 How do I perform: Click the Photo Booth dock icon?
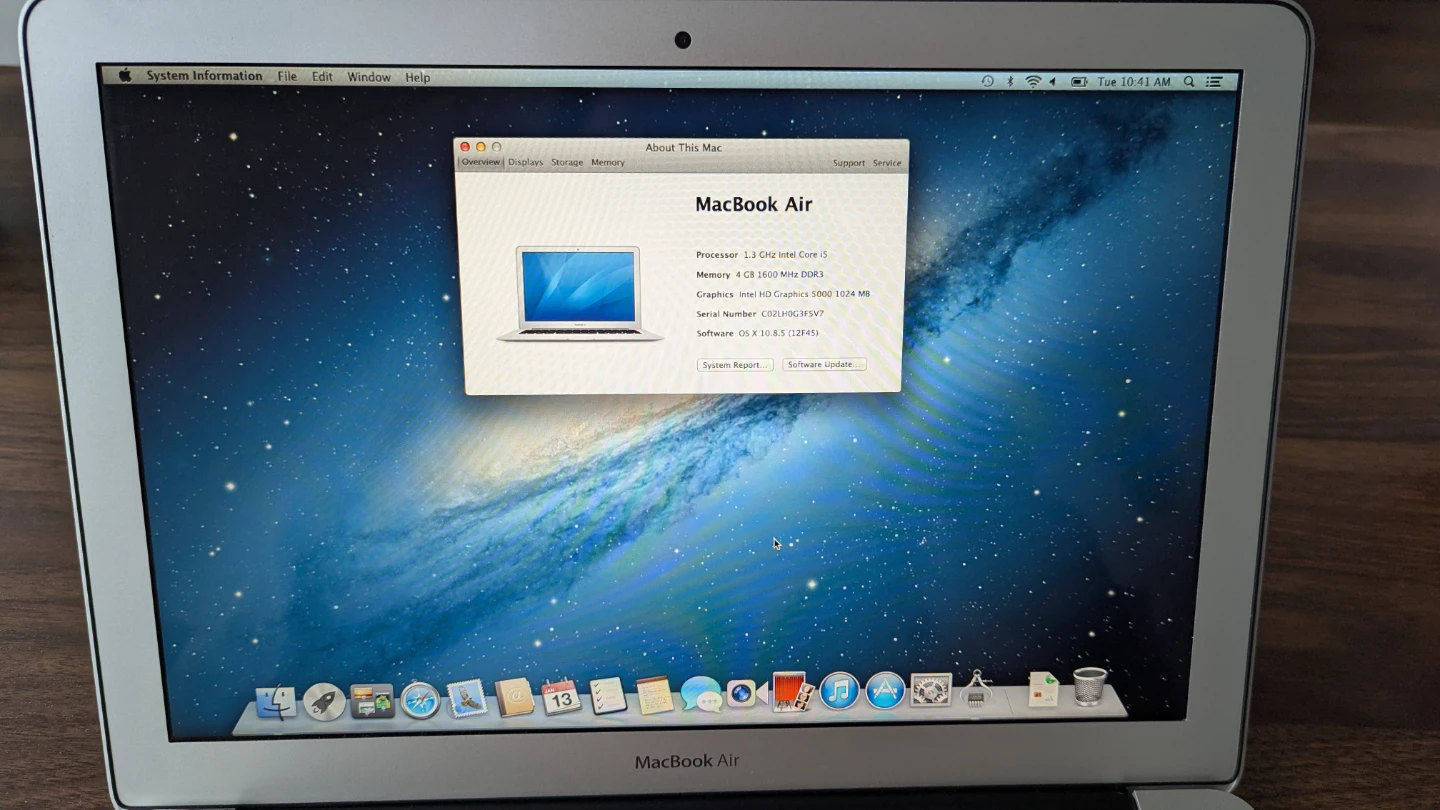click(790, 691)
